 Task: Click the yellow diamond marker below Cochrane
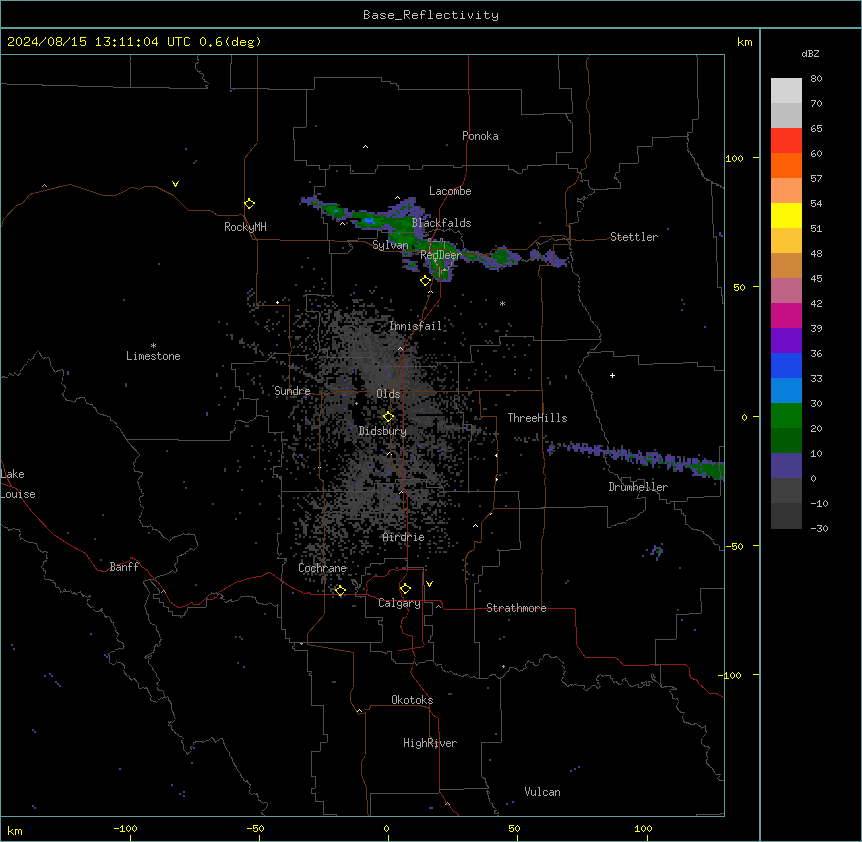click(x=340, y=590)
